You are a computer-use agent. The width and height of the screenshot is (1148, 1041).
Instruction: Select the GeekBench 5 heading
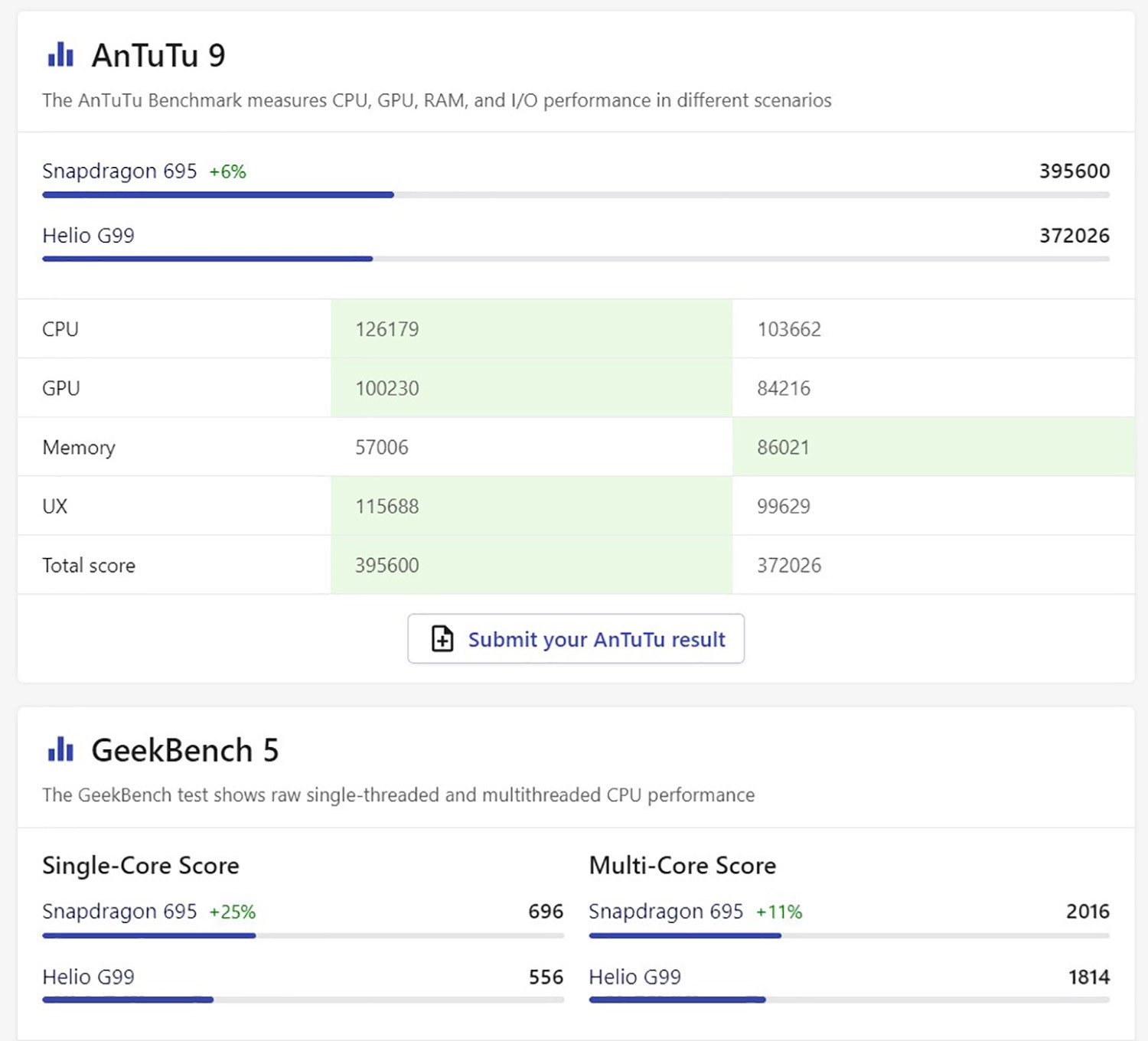pos(185,750)
